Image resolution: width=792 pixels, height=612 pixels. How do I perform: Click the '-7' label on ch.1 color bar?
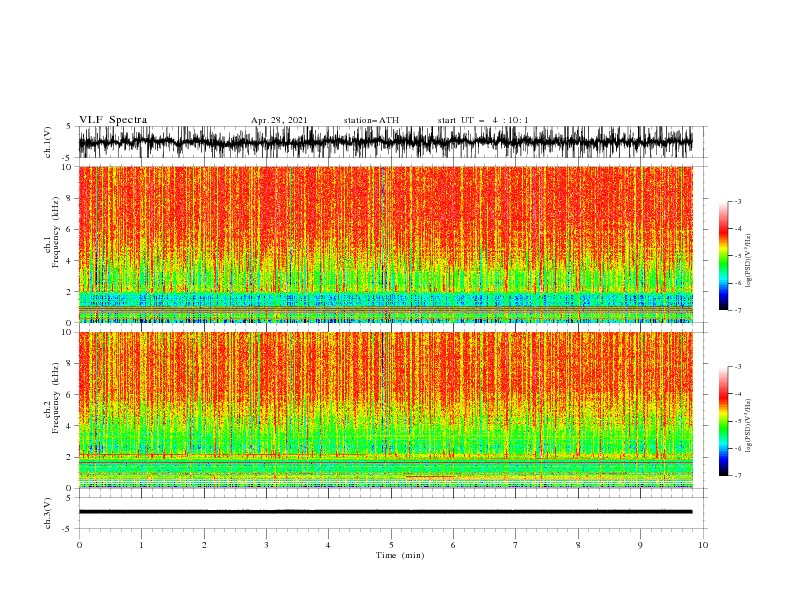738,311
